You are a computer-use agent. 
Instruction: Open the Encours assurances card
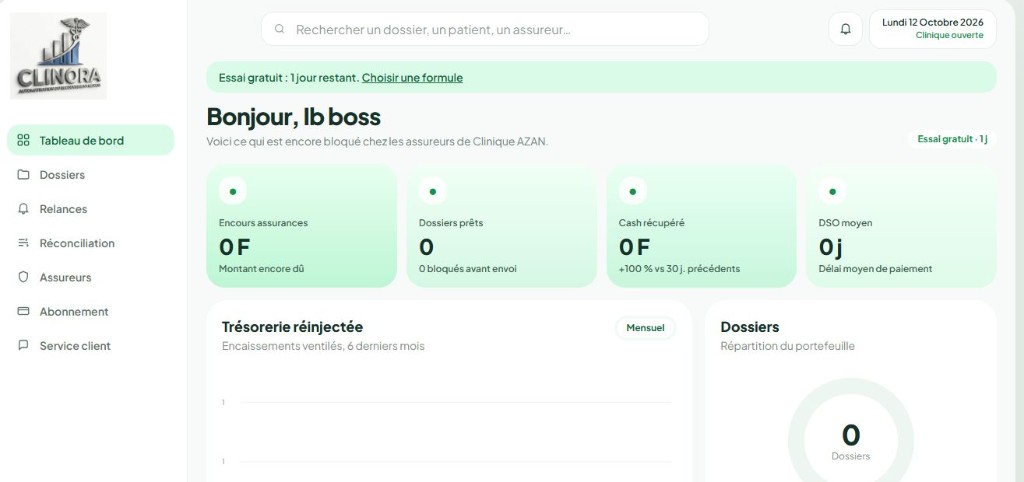click(302, 226)
